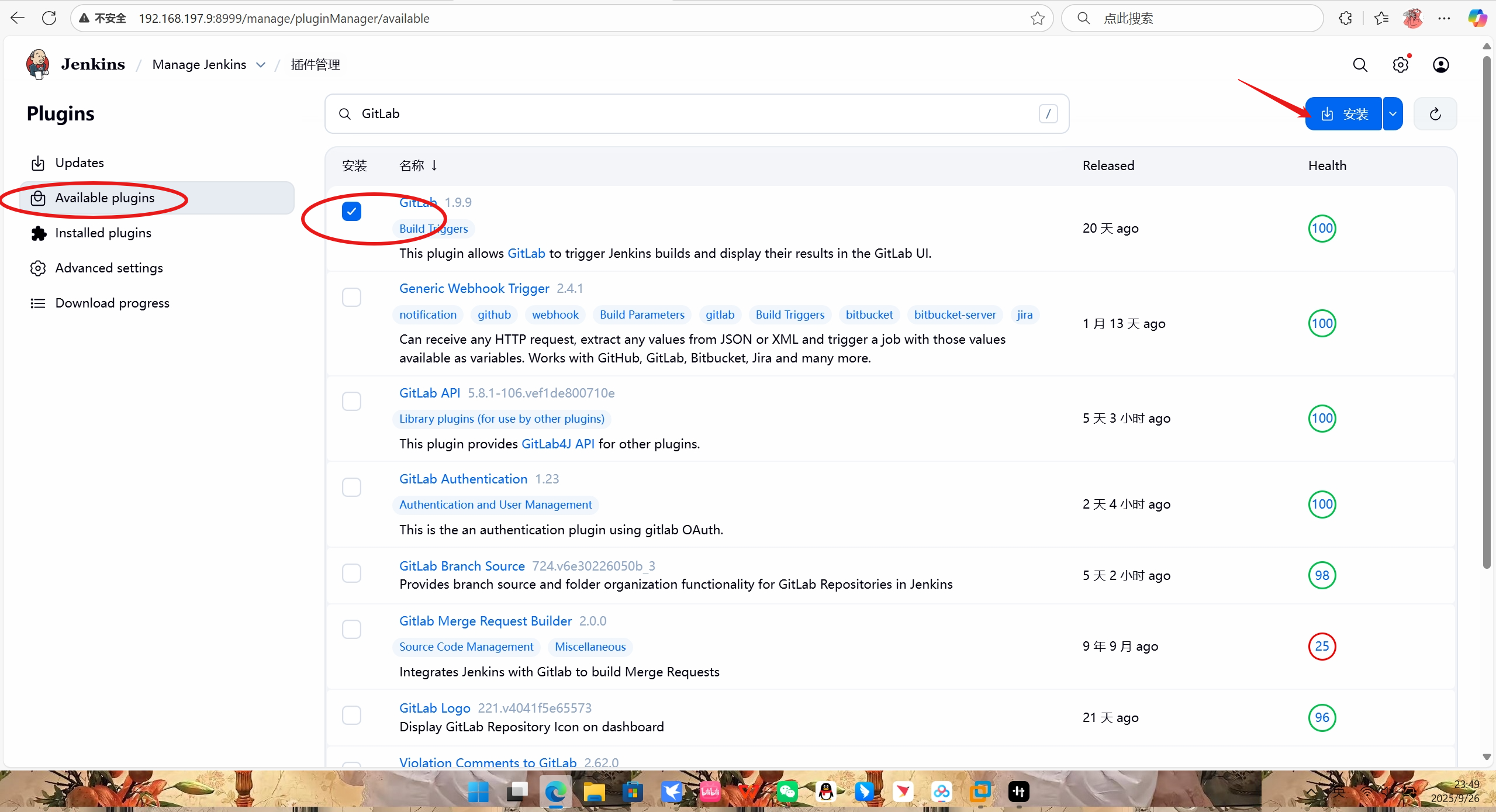Open Advanced settings in the sidebar
This screenshot has height=812, width=1496.
tap(157, 268)
